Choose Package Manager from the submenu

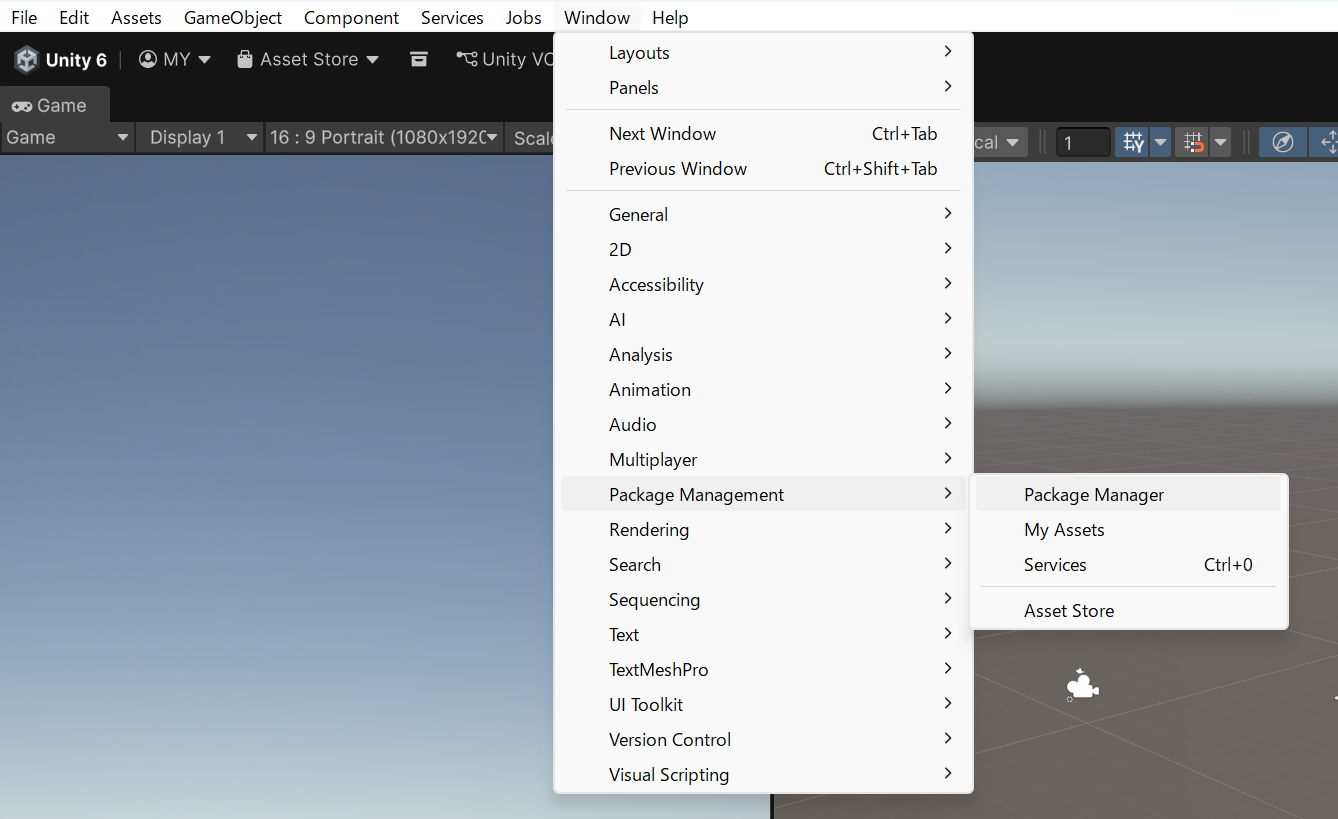1094,495
